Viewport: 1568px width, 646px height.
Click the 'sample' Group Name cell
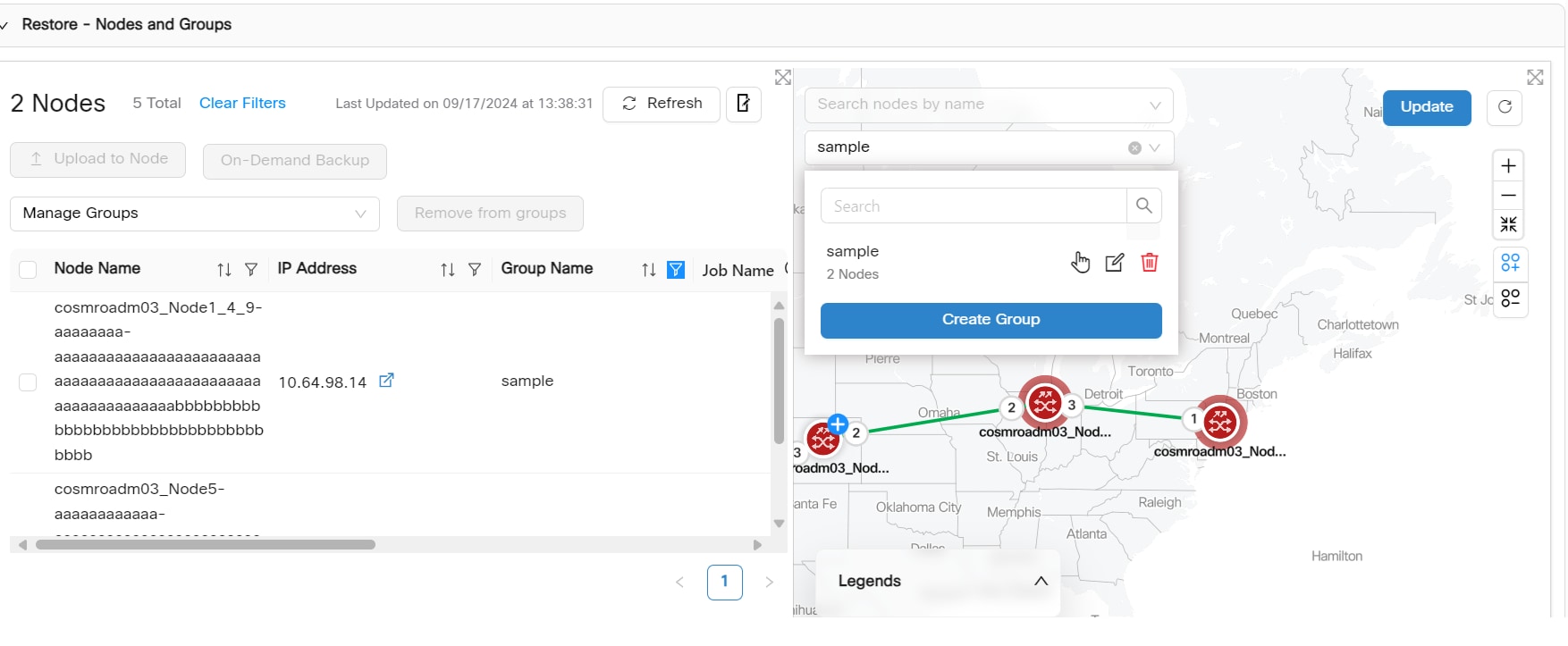coord(527,382)
